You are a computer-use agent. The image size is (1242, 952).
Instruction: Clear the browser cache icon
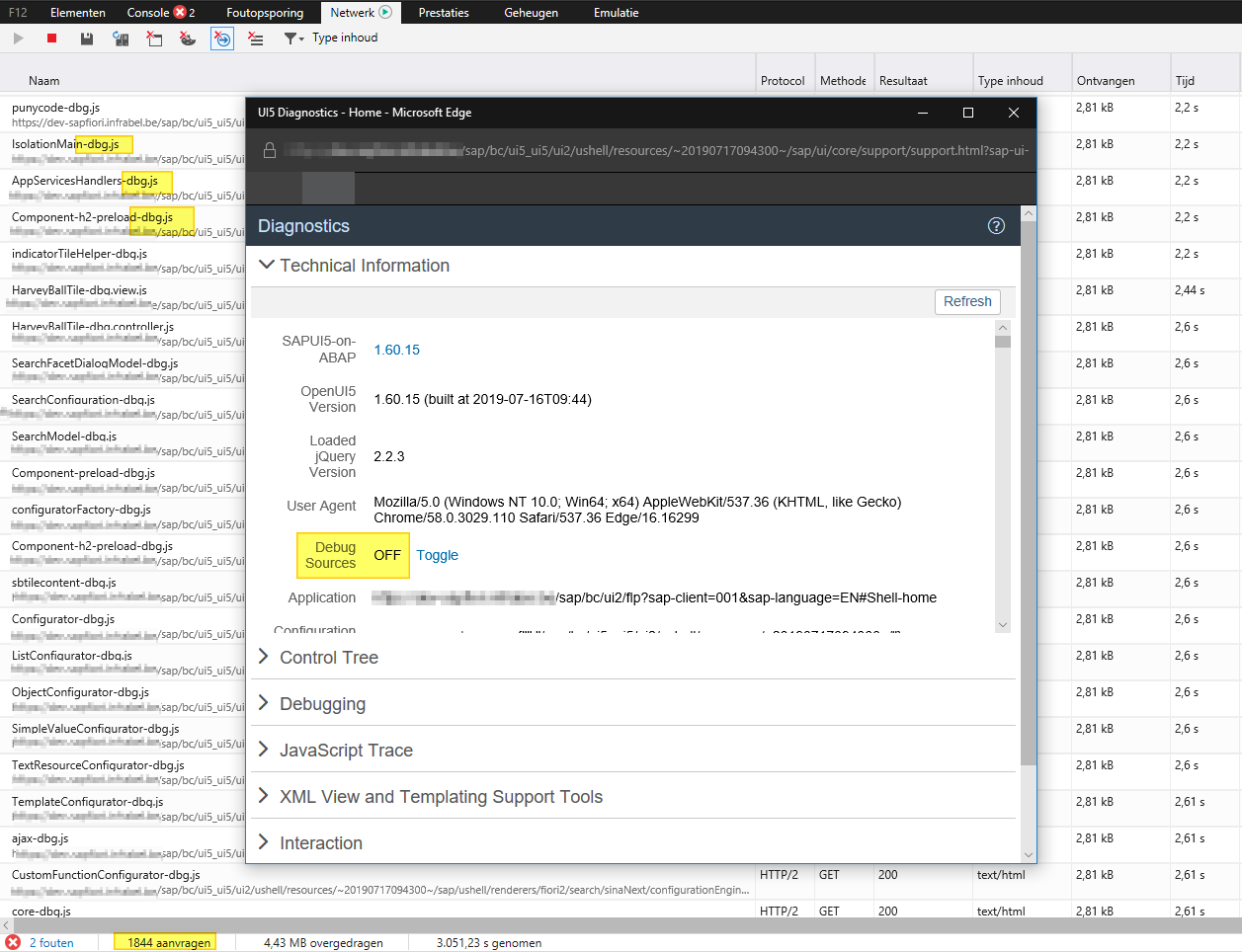154,39
